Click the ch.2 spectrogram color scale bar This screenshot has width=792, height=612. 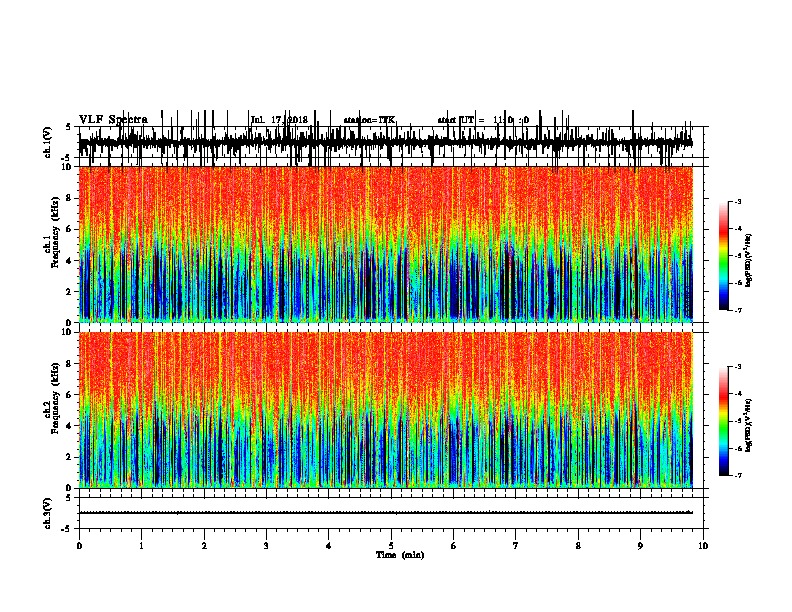click(724, 421)
